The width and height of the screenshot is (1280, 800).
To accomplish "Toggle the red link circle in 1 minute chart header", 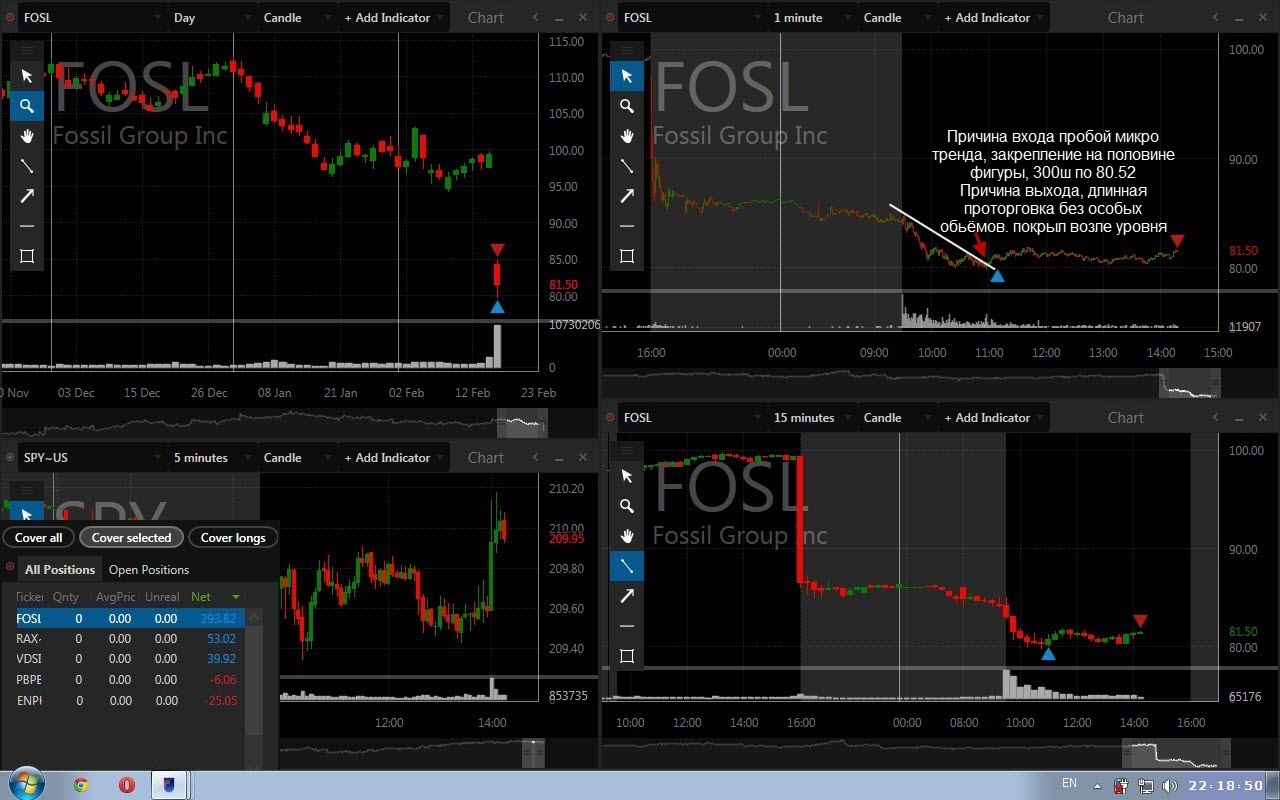I will pos(610,17).
